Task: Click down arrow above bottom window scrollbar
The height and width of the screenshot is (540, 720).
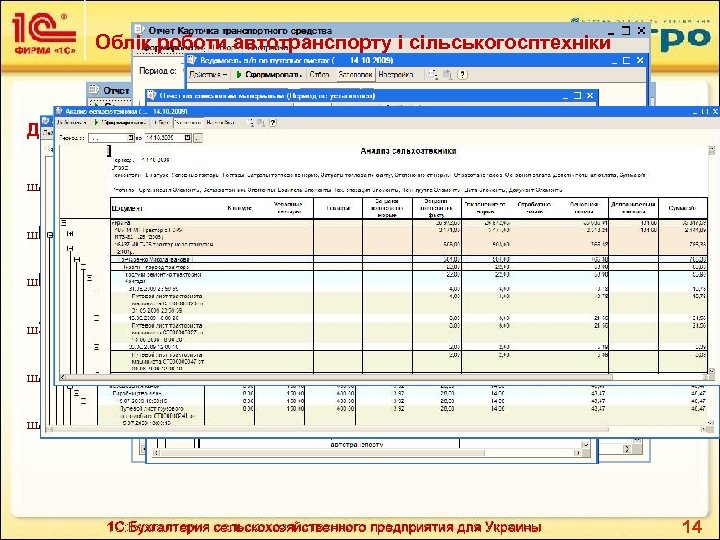Action: [x=585, y=444]
